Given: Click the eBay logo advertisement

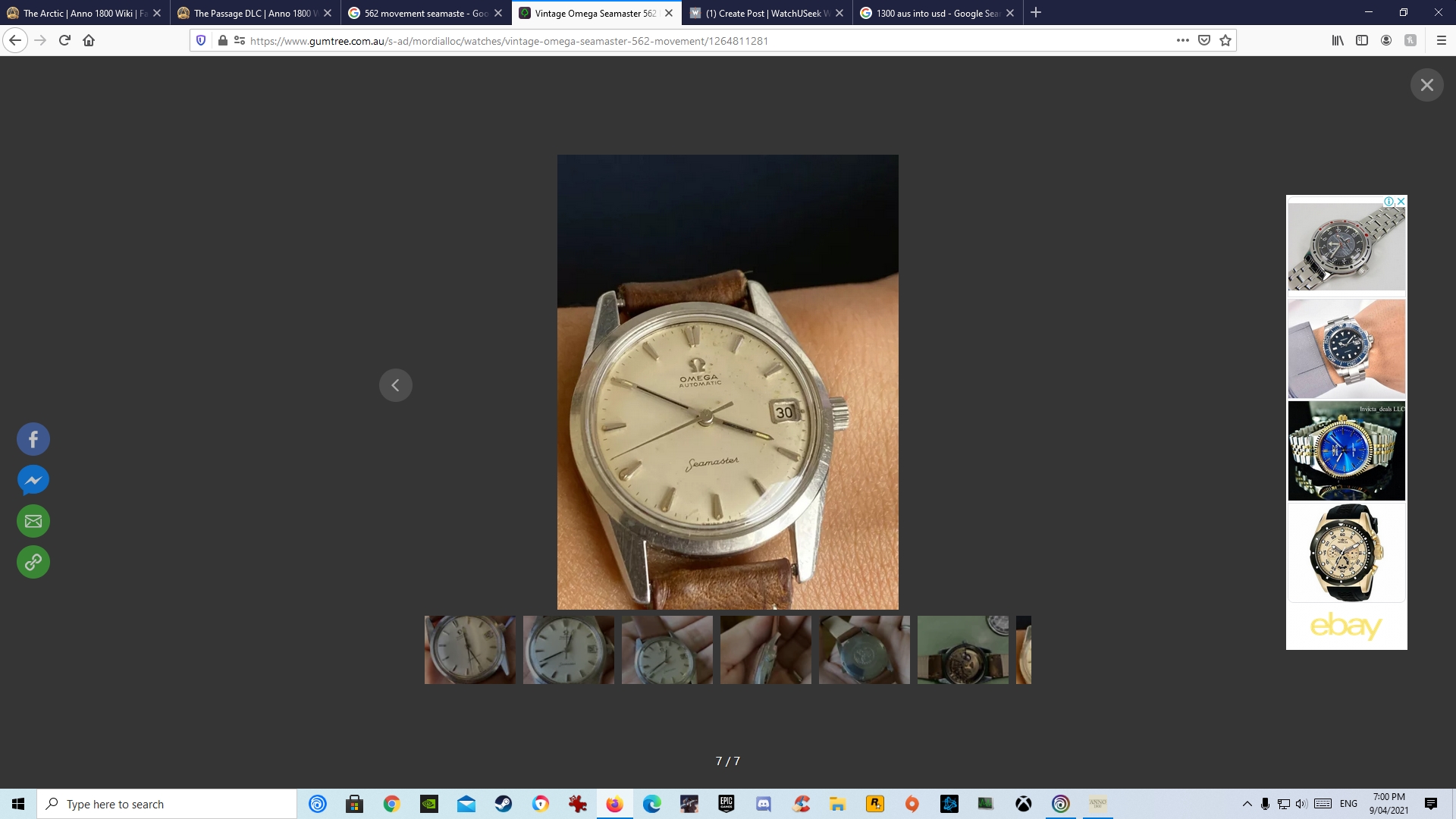Looking at the screenshot, I should (1346, 626).
